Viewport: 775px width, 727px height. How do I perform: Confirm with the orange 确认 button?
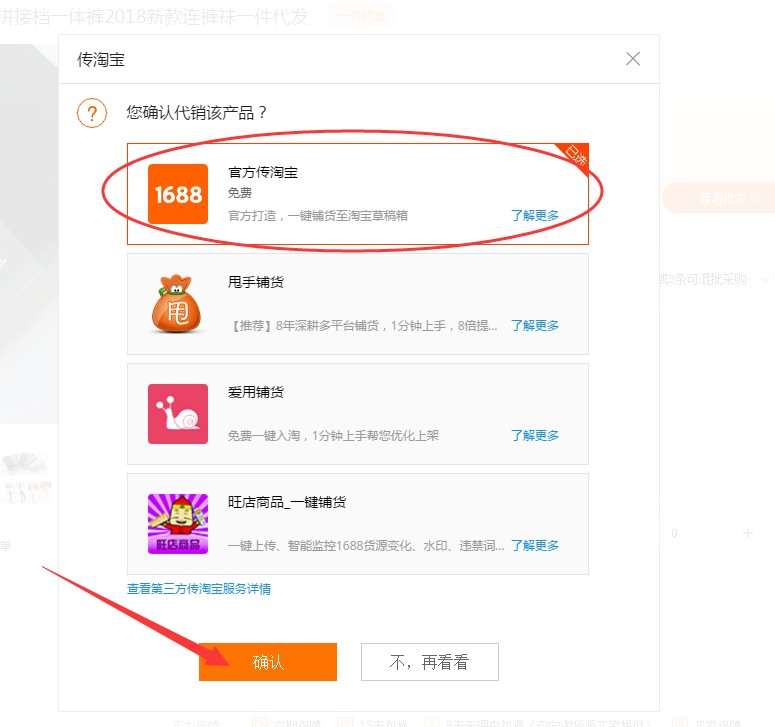(268, 662)
